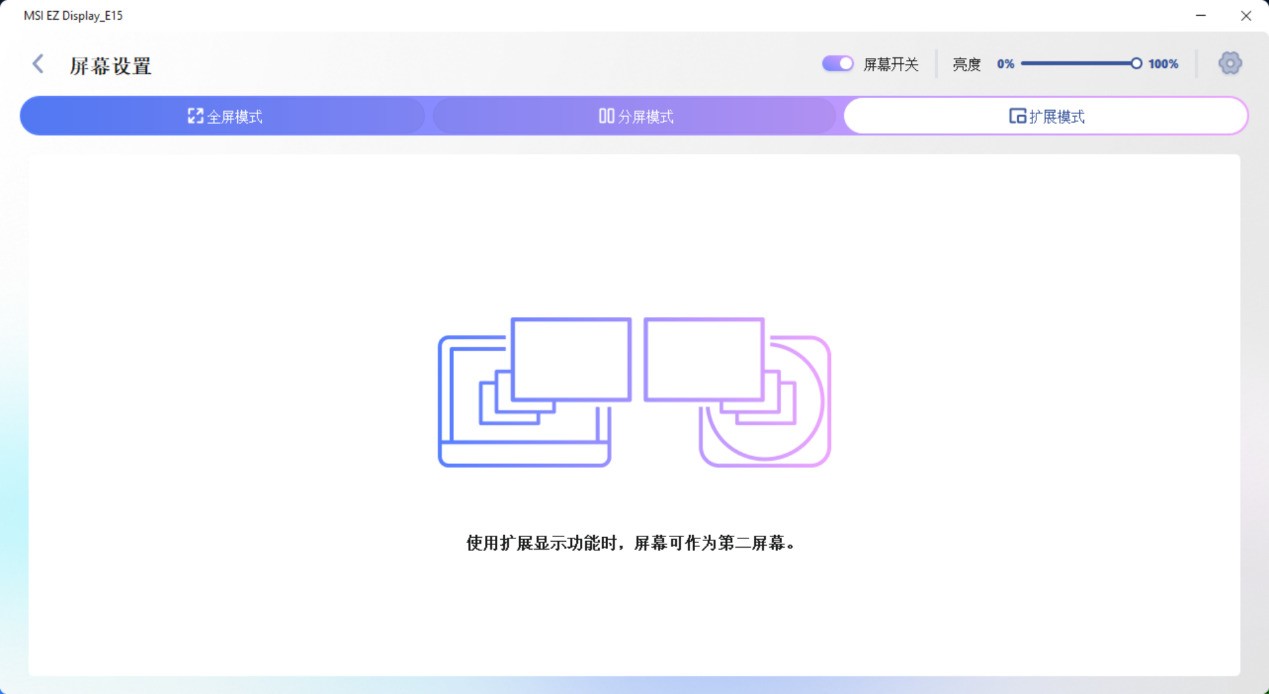This screenshot has height=694, width=1269.
Task: Click the brightness slider handle
Action: (1136, 63)
